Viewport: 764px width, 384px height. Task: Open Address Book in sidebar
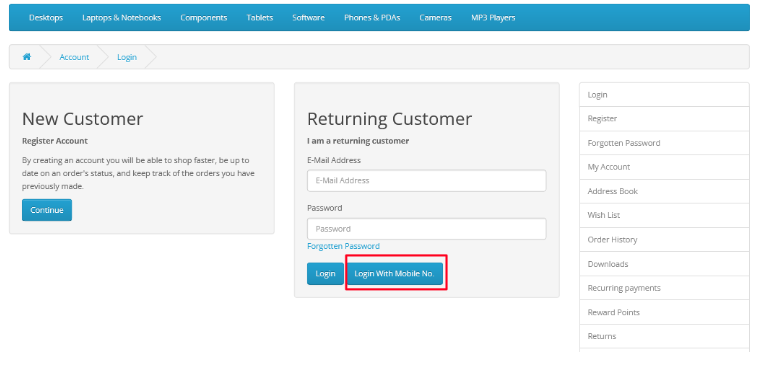tap(664, 191)
